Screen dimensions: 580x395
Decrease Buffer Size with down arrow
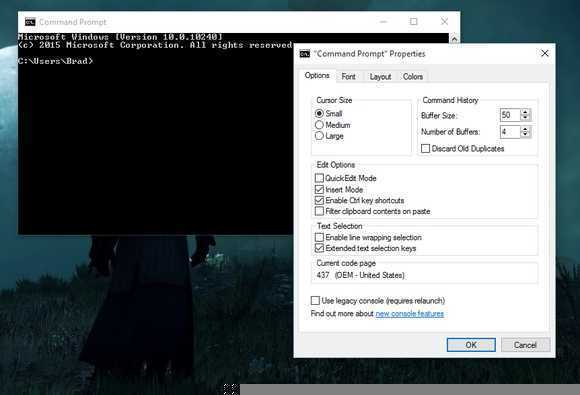[x=525, y=118]
